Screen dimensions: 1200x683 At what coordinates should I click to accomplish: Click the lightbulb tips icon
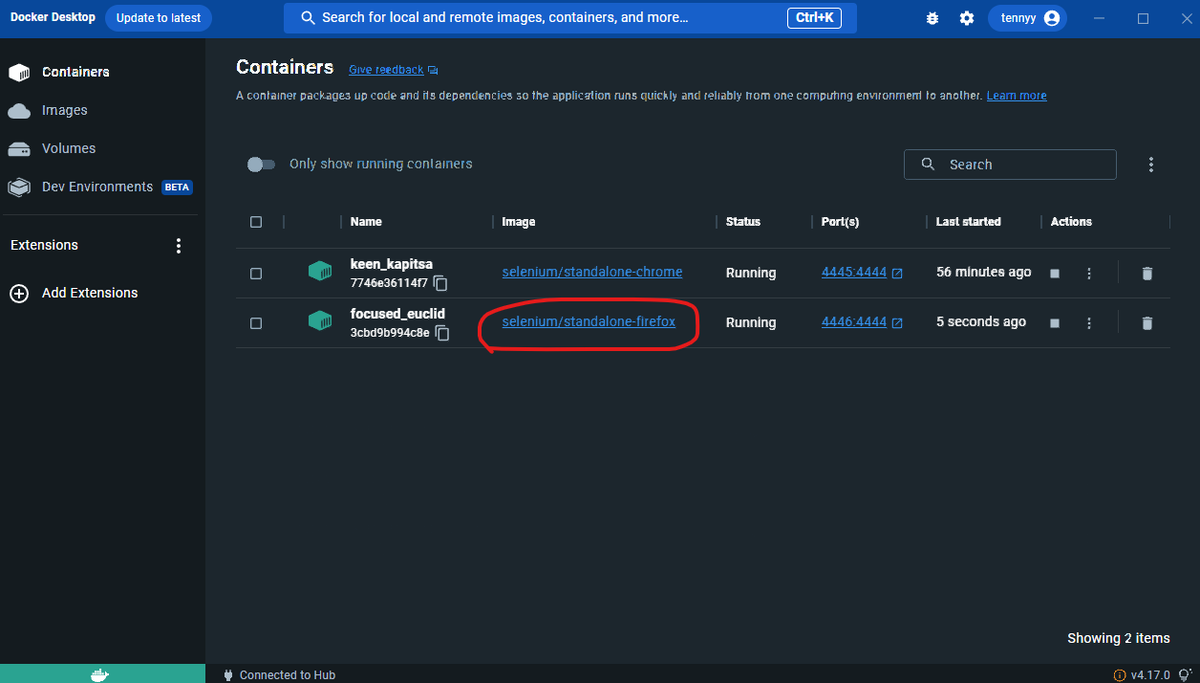pyautogui.click(x=1186, y=675)
